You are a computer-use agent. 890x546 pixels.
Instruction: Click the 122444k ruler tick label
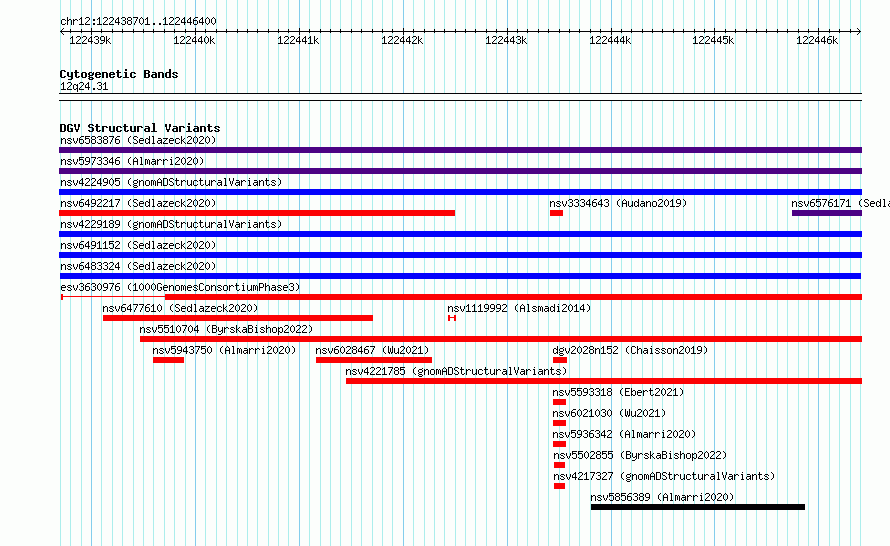point(610,40)
